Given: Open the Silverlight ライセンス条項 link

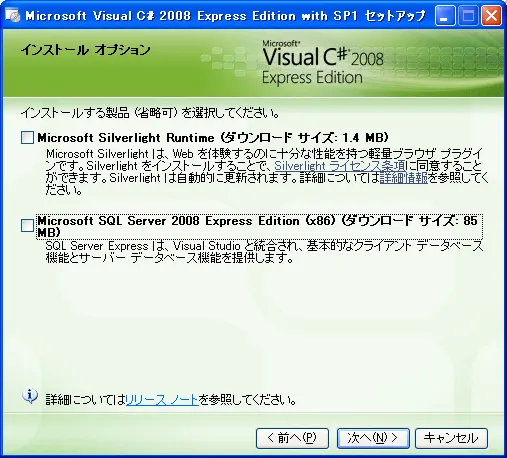Looking at the screenshot, I should click(340, 166).
